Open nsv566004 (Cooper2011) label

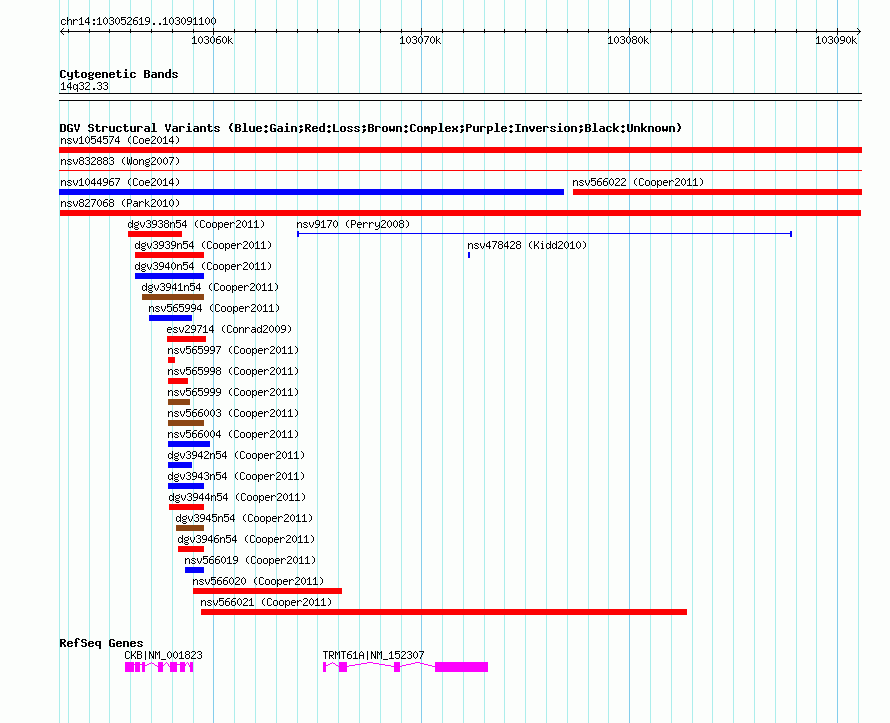[233, 434]
